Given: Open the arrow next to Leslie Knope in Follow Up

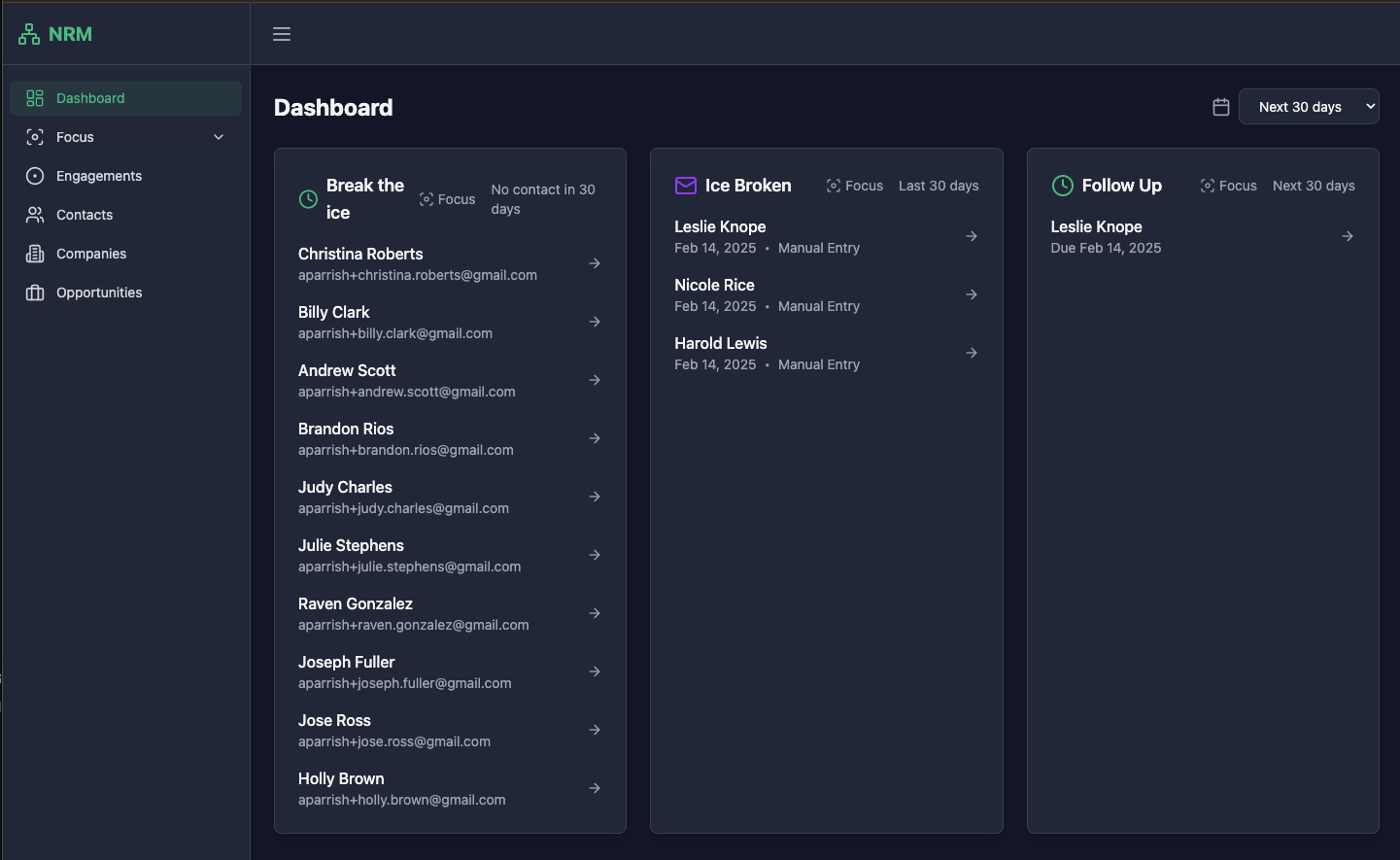Looking at the screenshot, I should click(1347, 235).
